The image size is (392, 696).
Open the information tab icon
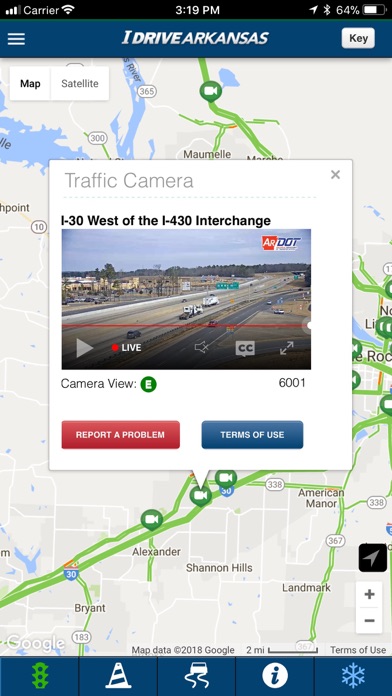pyautogui.click(x=274, y=676)
